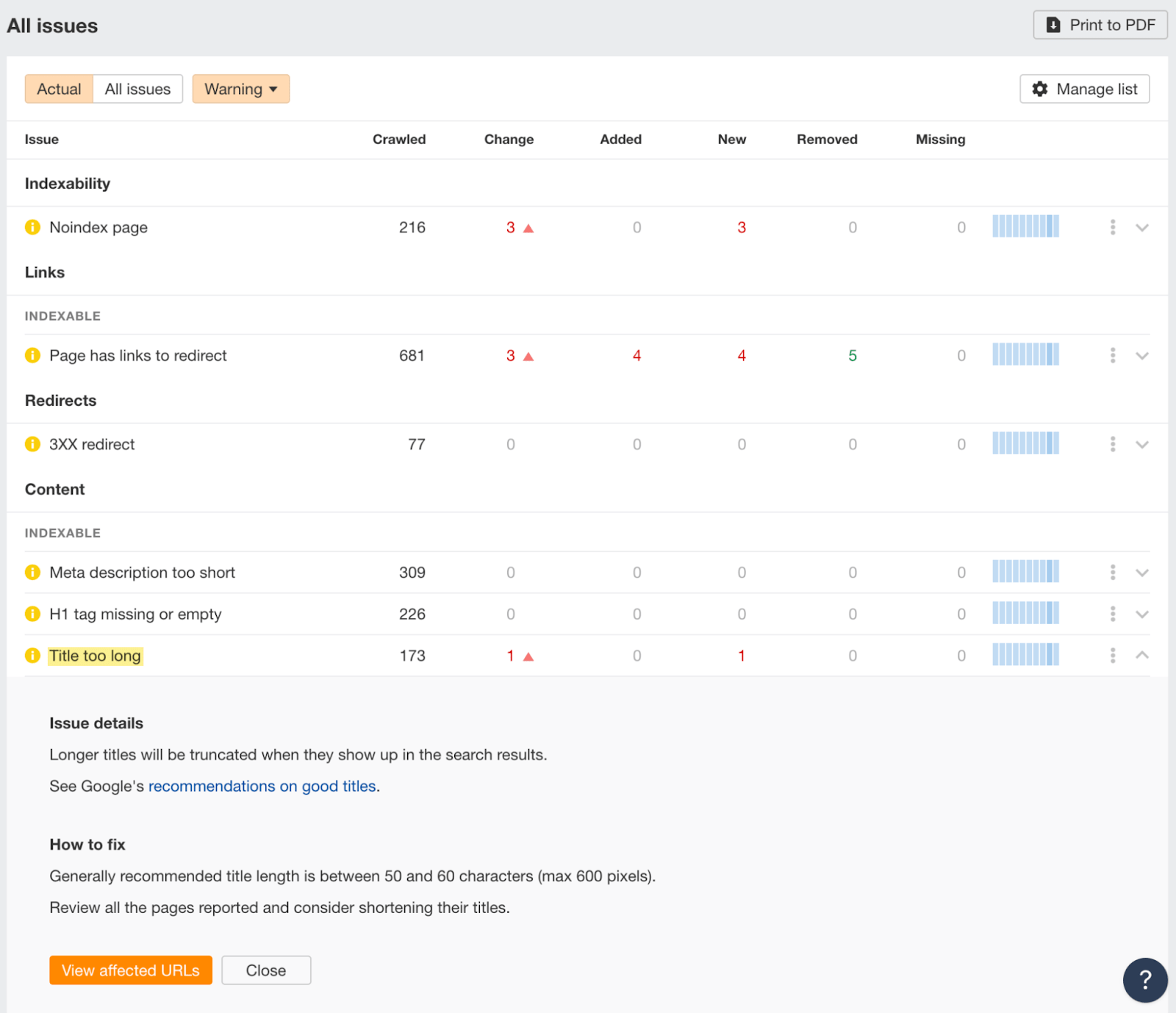The image size is (1176, 1013).
Task: Click the info icon beside Title too long
Action: pos(32,655)
